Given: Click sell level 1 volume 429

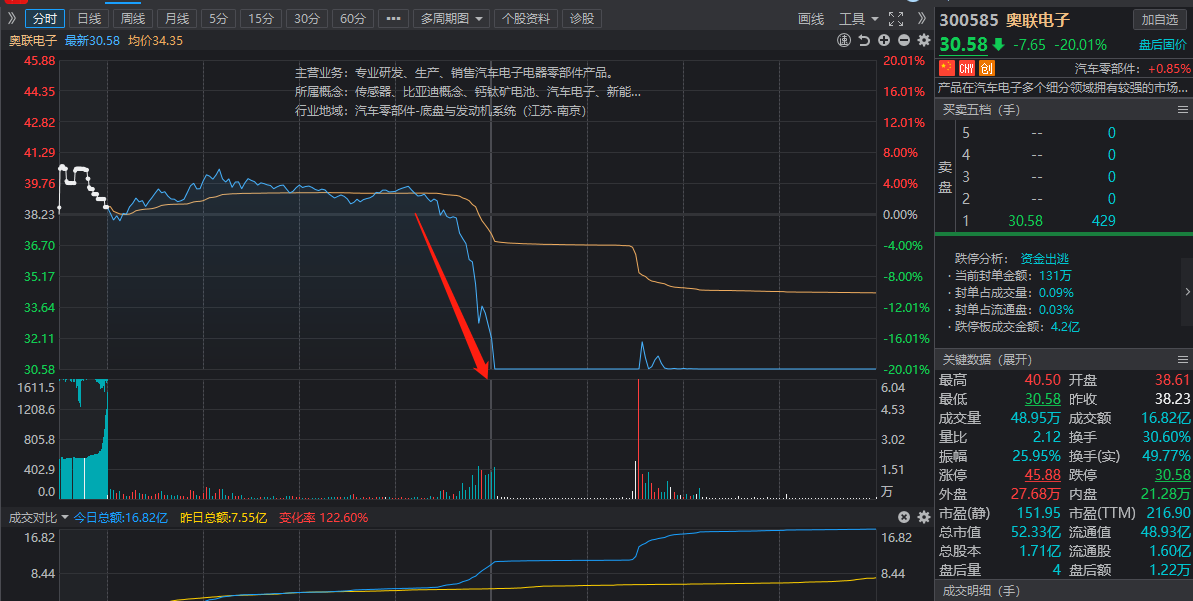Looking at the screenshot, I should coord(1103,221).
